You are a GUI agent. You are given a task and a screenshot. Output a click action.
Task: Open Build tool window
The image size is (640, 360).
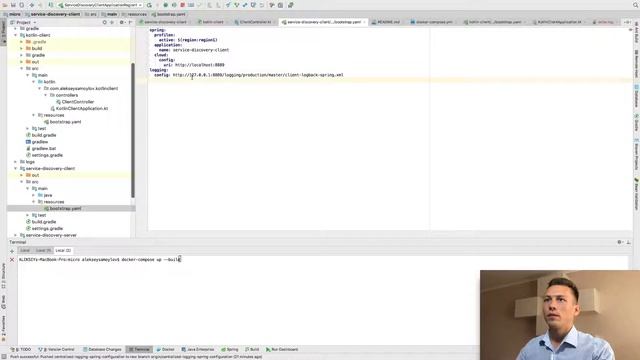click(252, 349)
